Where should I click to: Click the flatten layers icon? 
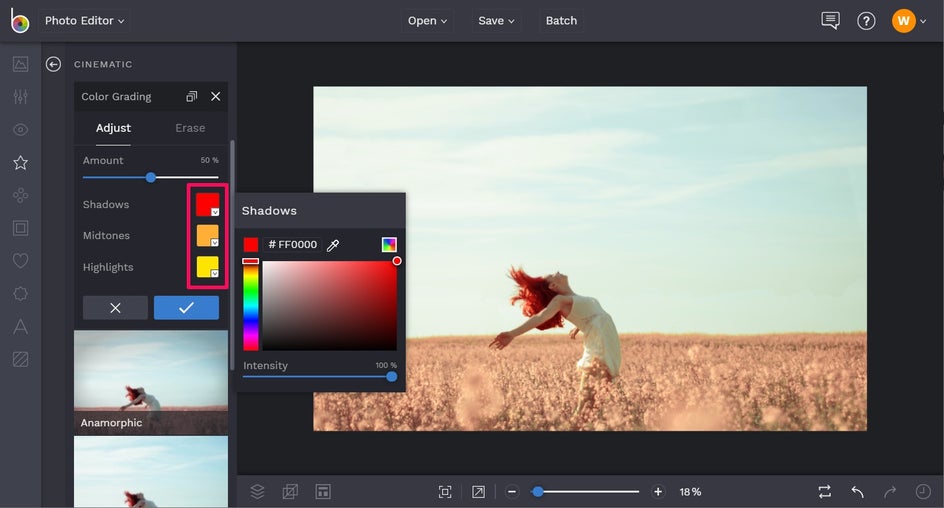pos(290,492)
